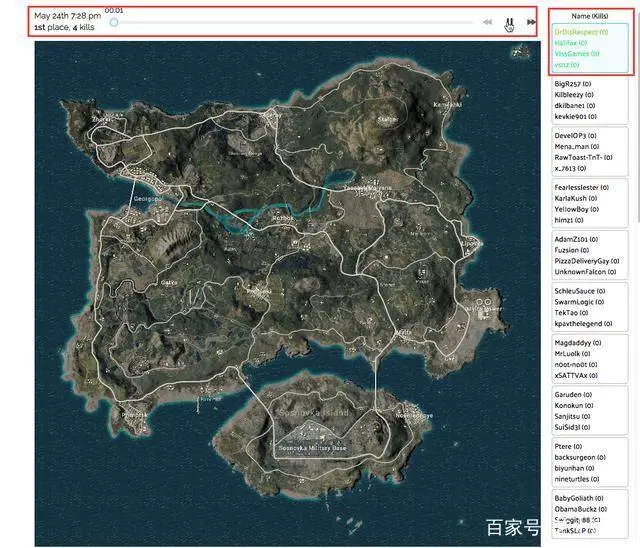The height and width of the screenshot is (548, 640).
Task: Select player himz1 in the list
Action: point(569,220)
